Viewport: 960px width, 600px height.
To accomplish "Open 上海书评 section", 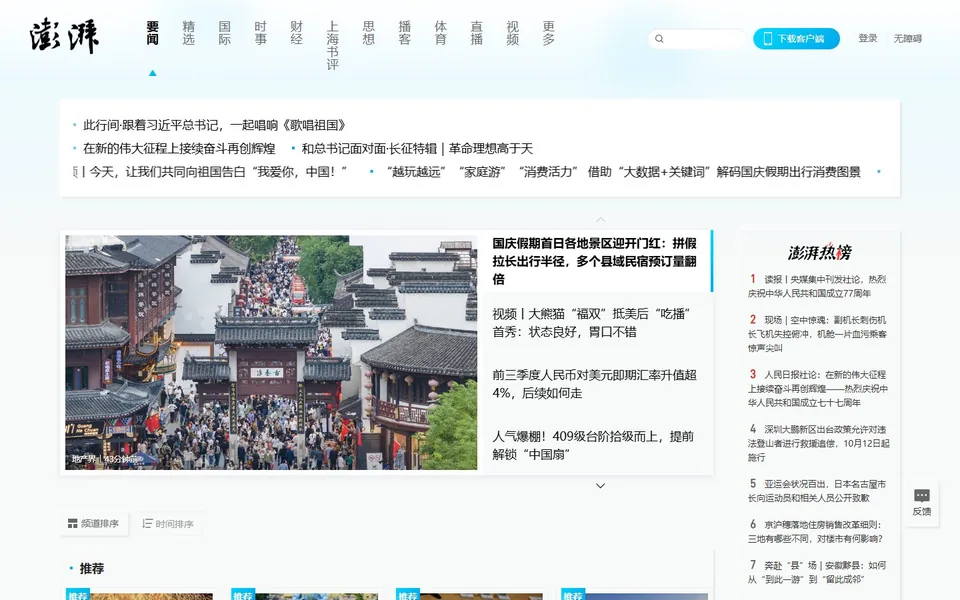I will [332, 45].
